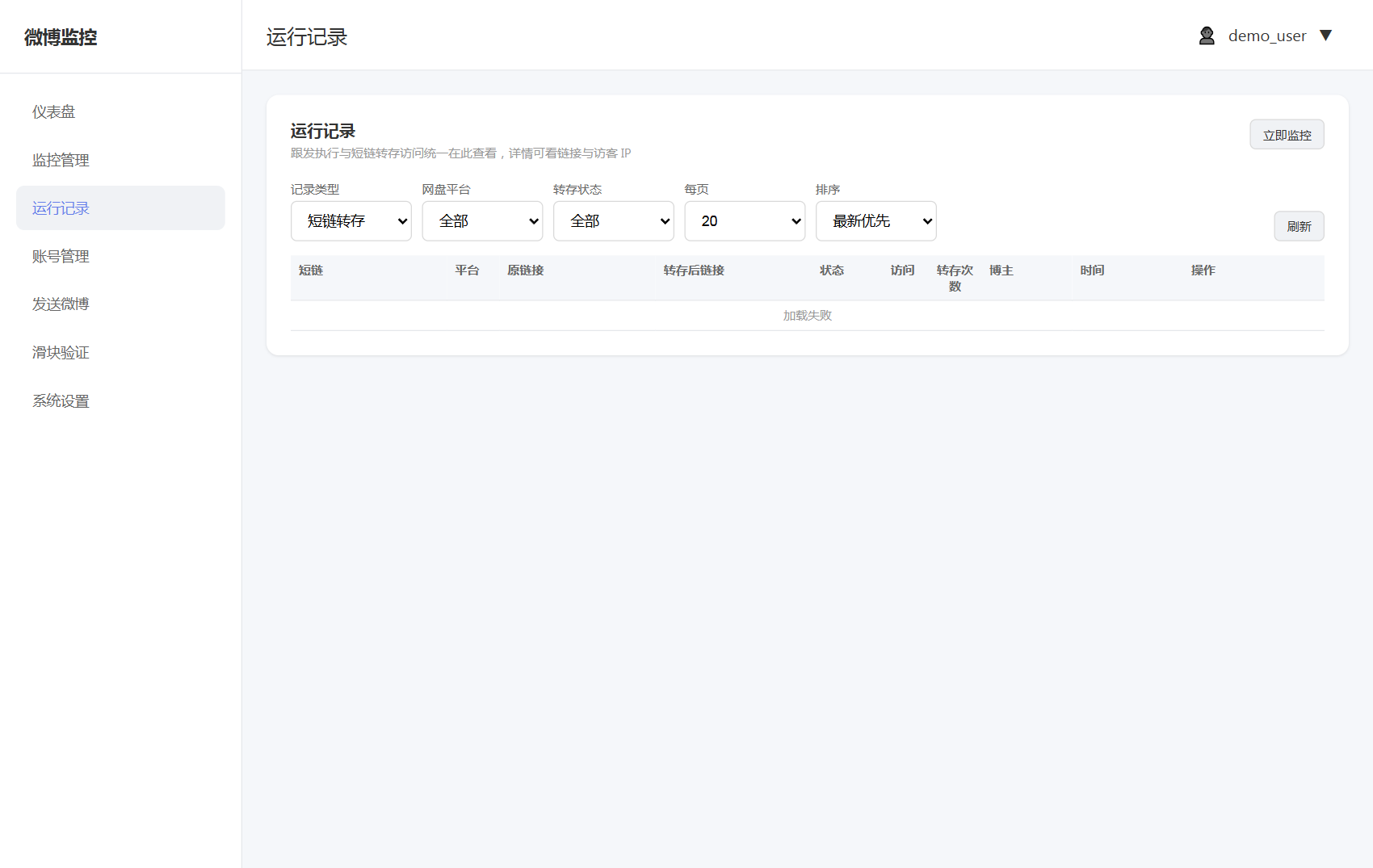Click the 时间 column header
The image size is (1373, 868).
[x=1092, y=270]
